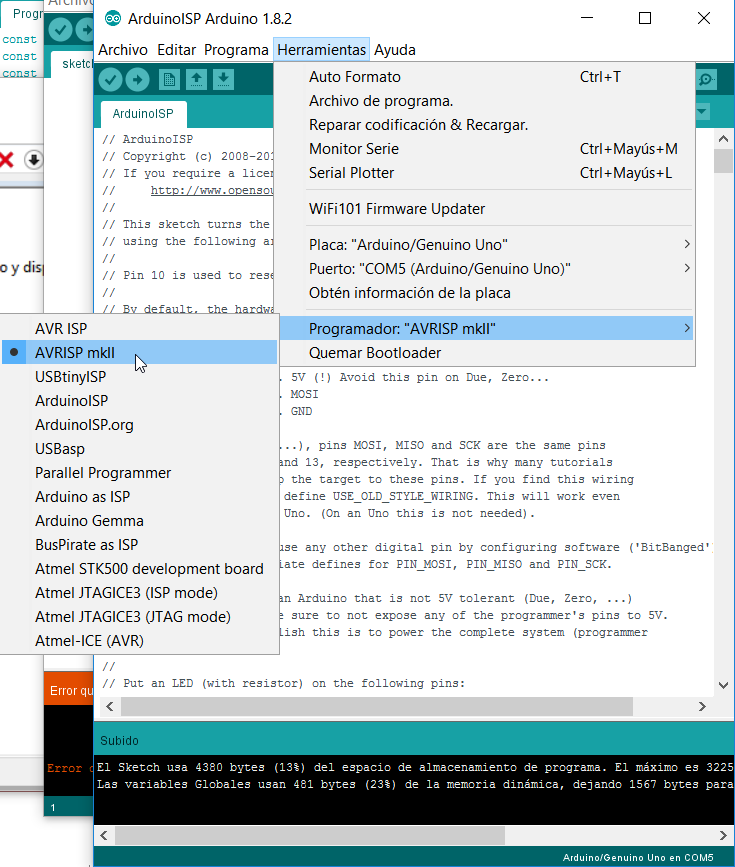Click editor vertical scrollbar down arrow
Screen dimensions: 735x867
723,685
